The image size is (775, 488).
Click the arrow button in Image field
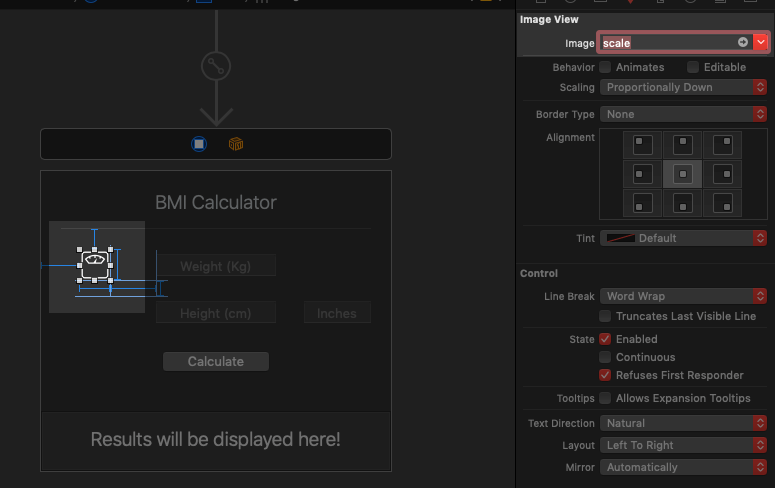pos(742,42)
